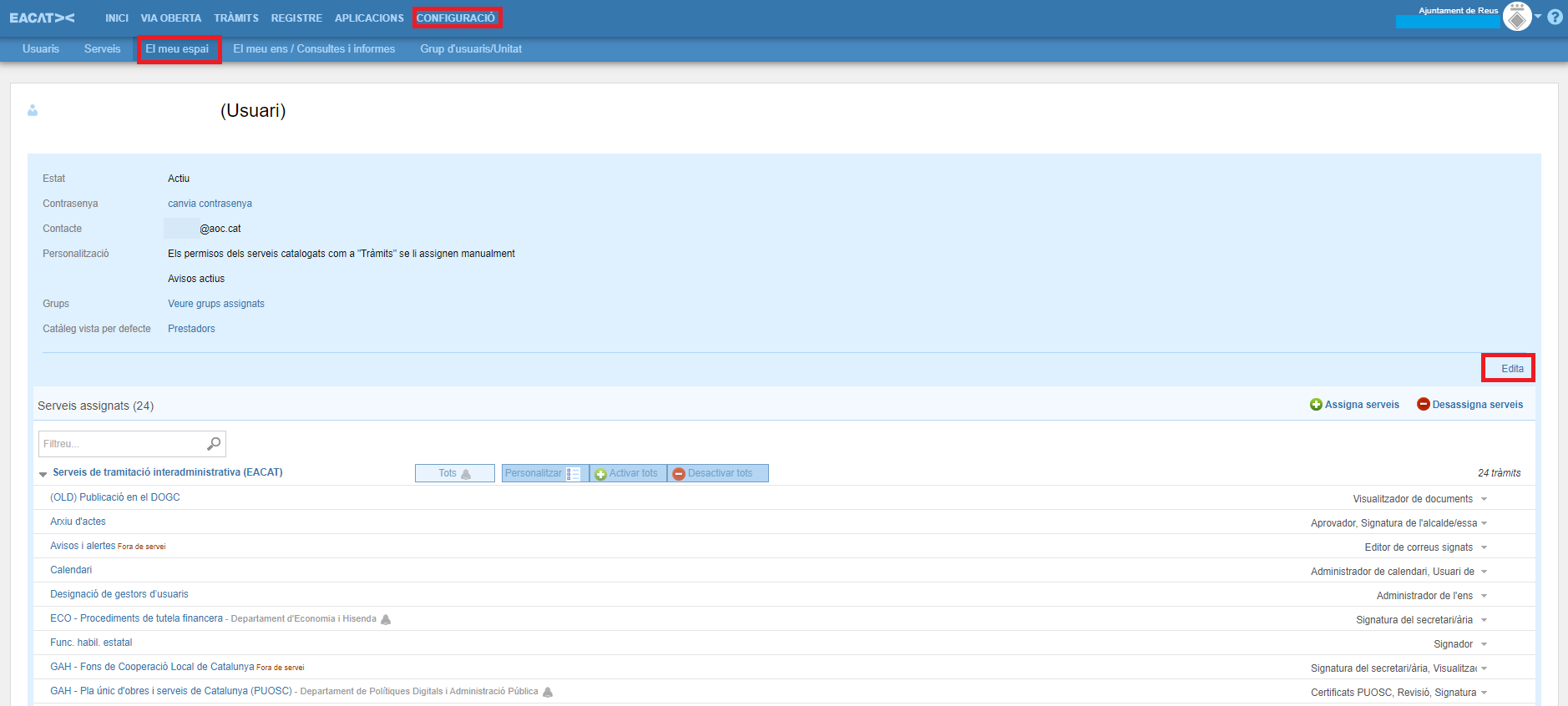Open the CONFIGURACIÓ menu
This screenshot has width=1568, height=706.
tap(456, 18)
